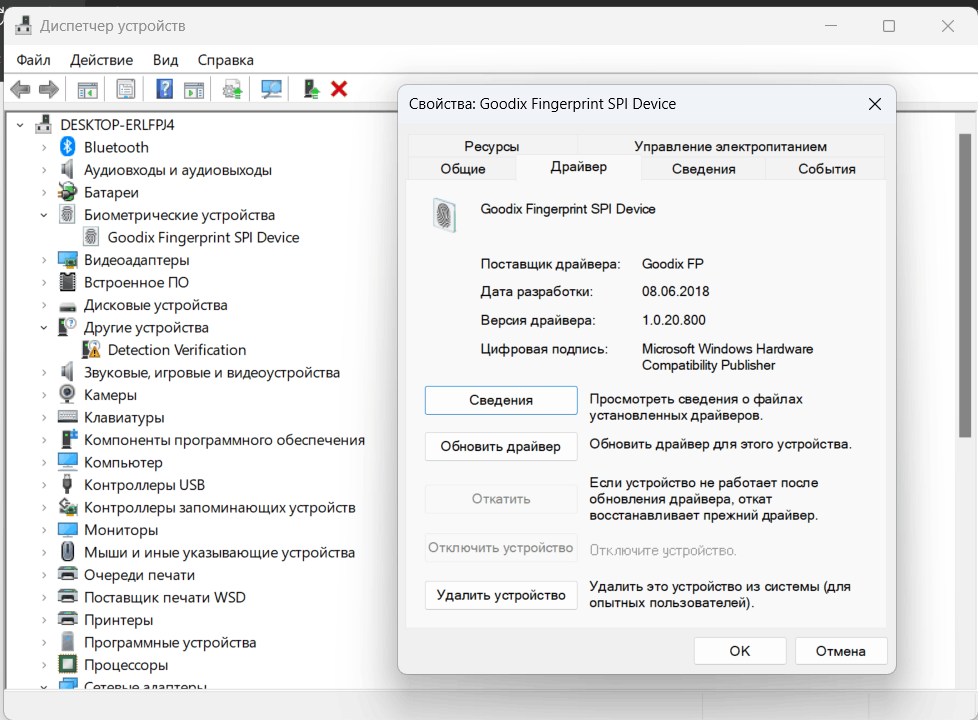Switch to the Общие tab
This screenshot has width=978, height=720.
pyautogui.click(x=462, y=168)
